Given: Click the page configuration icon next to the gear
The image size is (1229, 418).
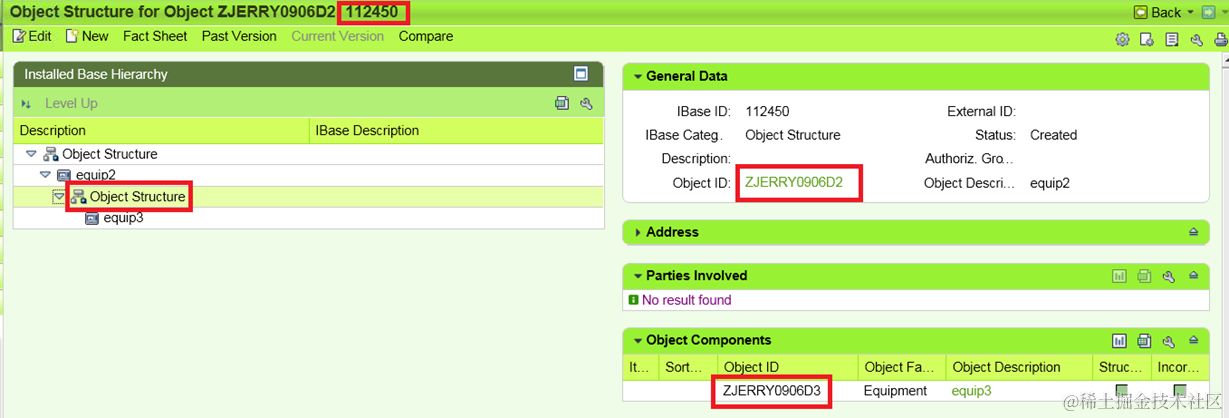Looking at the screenshot, I should [1147, 39].
